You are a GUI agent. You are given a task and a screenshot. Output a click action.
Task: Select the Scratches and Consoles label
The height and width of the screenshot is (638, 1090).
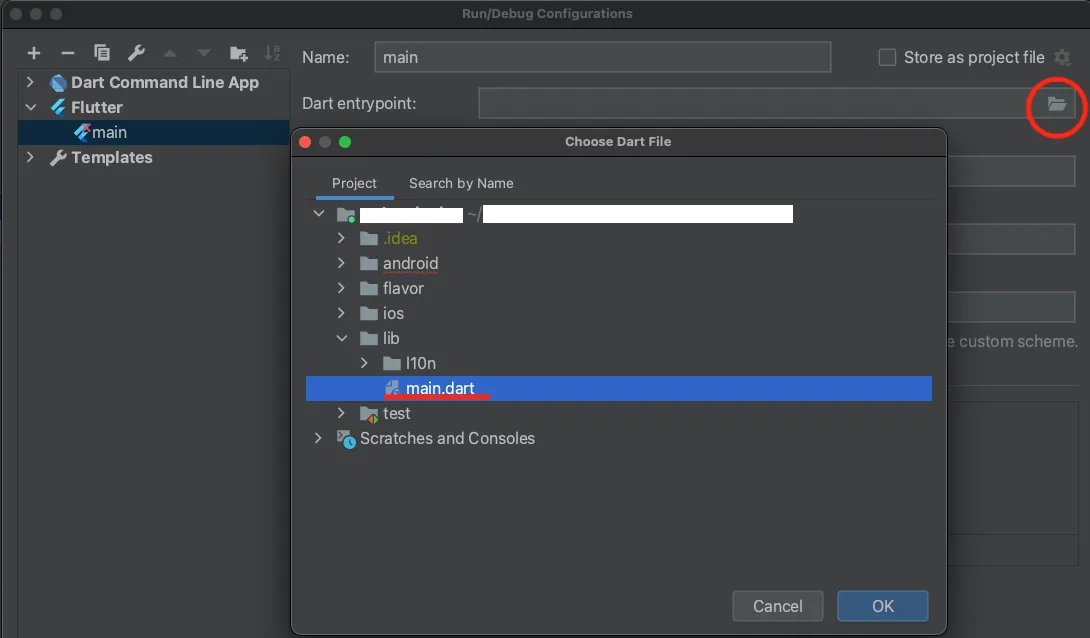click(x=447, y=439)
